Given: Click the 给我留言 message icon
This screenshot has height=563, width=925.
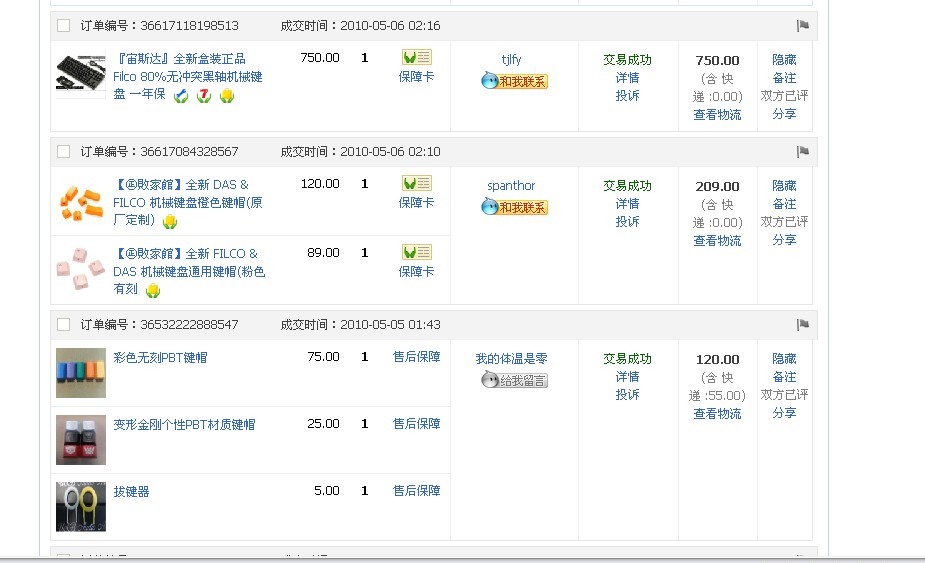Looking at the screenshot, I should coord(514,380).
